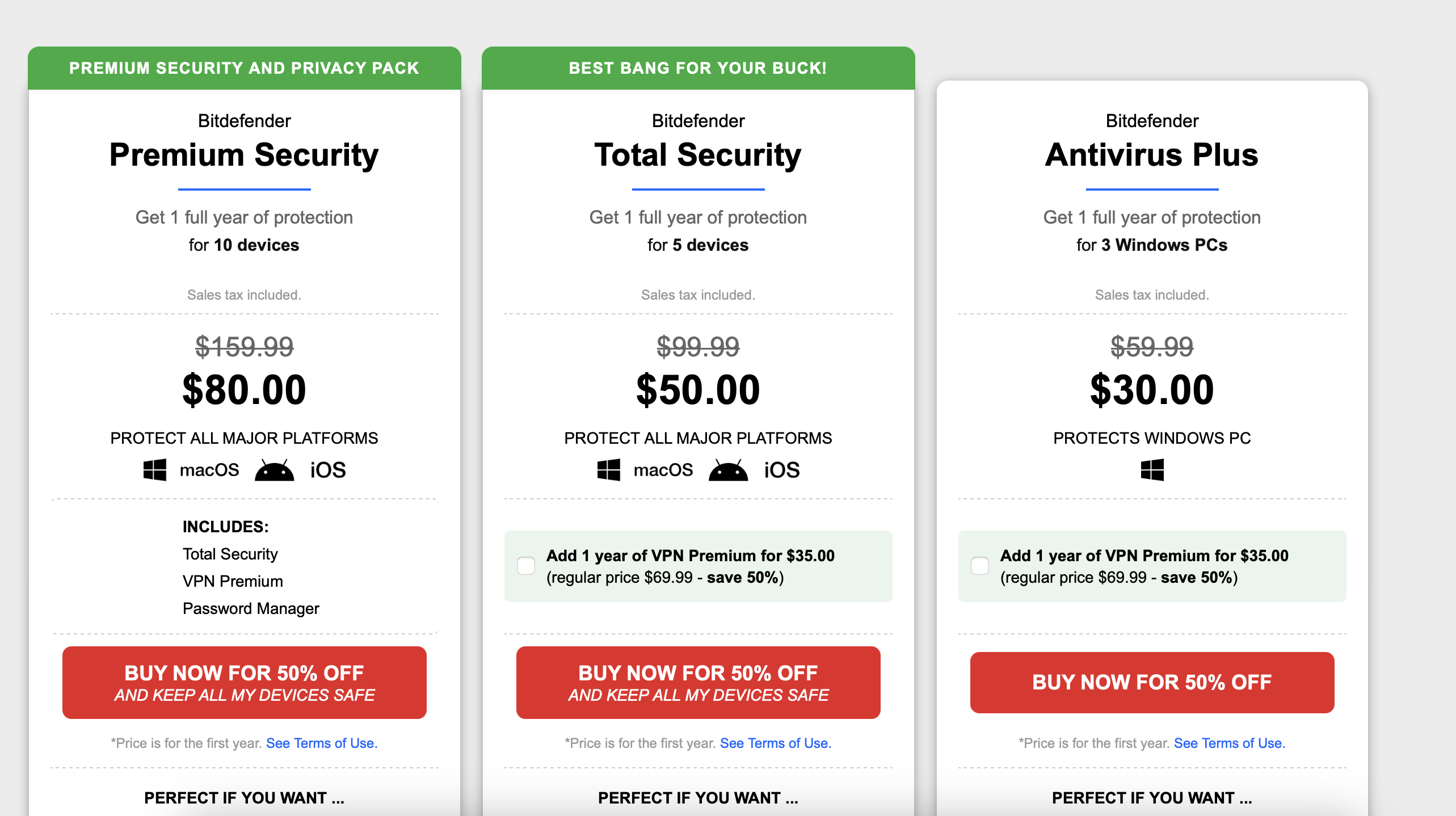
Task: Click the Best Bang For Your Buck banner
Action: [698, 68]
